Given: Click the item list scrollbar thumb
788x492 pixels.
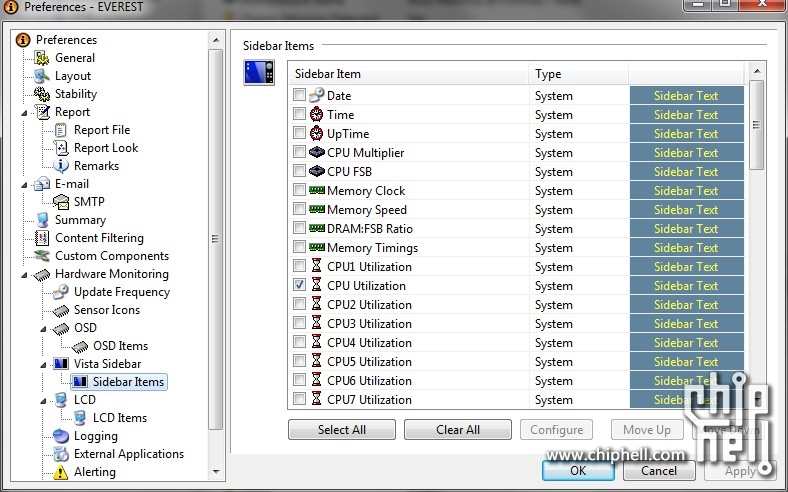Looking at the screenshot, I should click(x=756, y=125).
